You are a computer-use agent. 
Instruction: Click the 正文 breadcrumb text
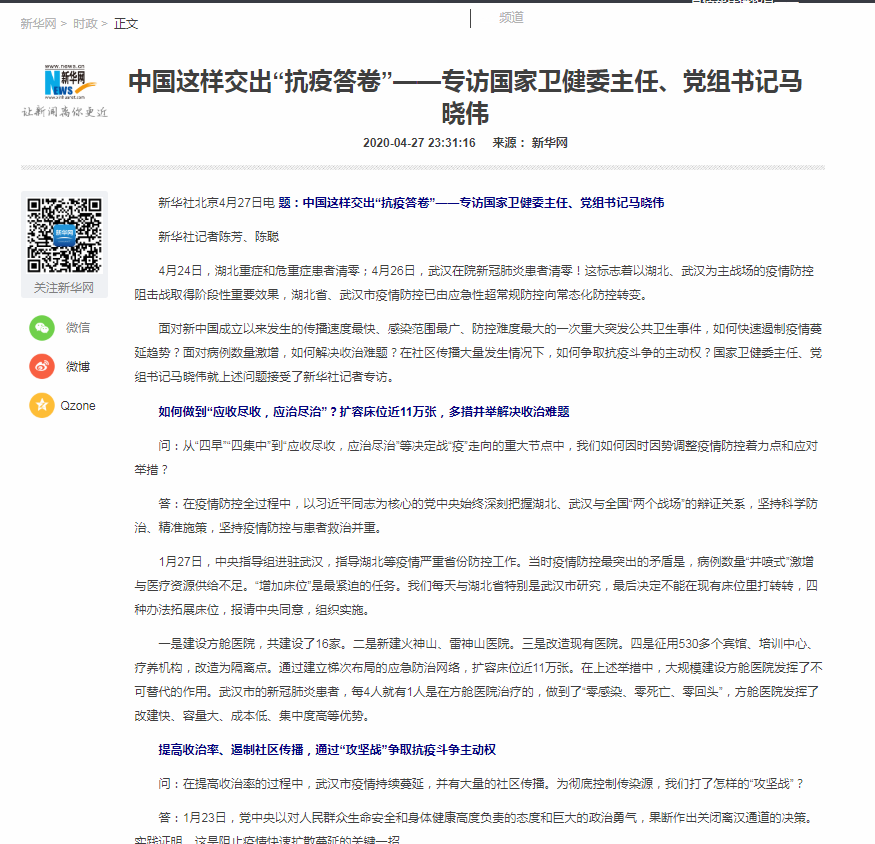pos(126,23)
